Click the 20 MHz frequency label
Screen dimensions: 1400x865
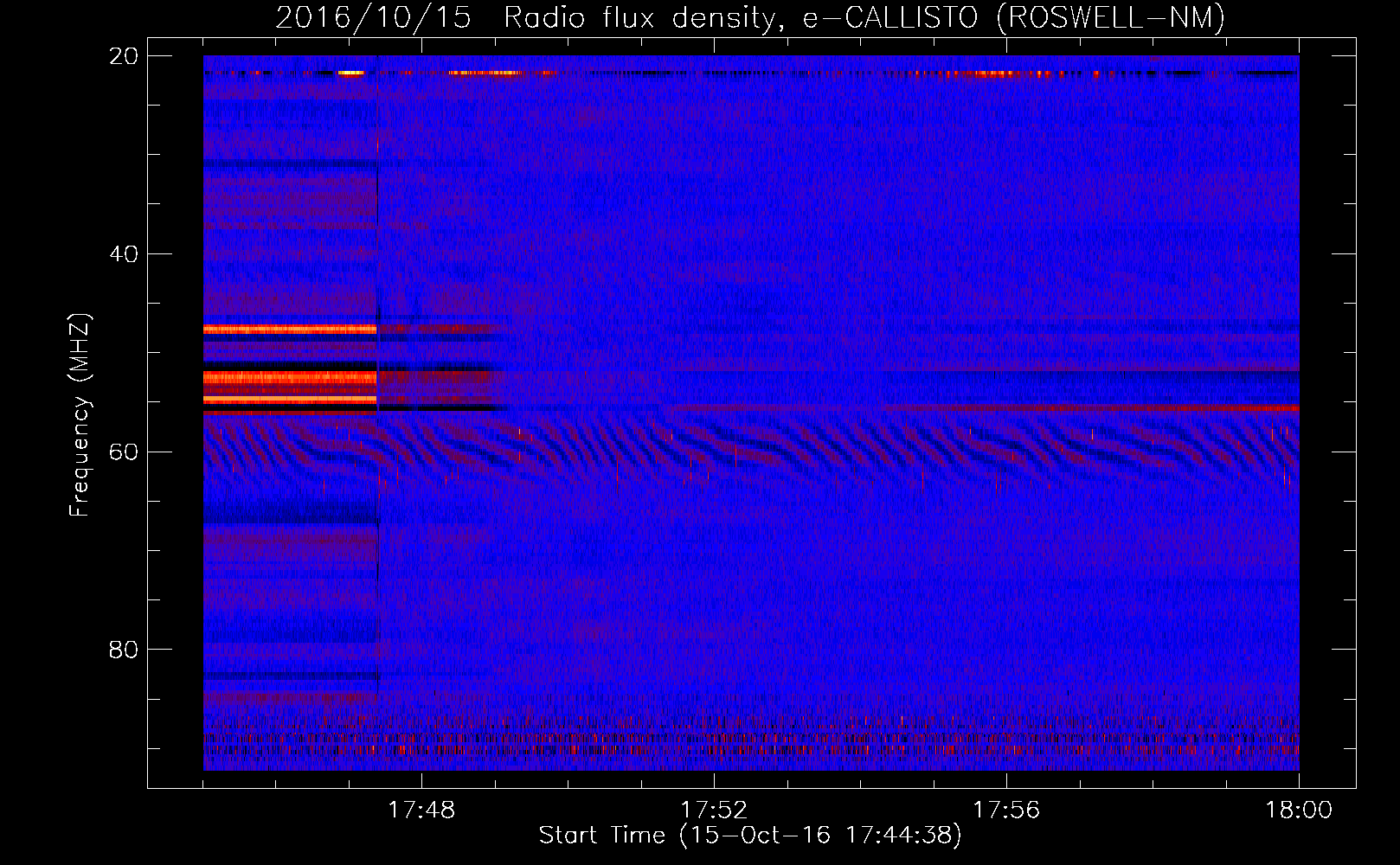click(124, 56)
